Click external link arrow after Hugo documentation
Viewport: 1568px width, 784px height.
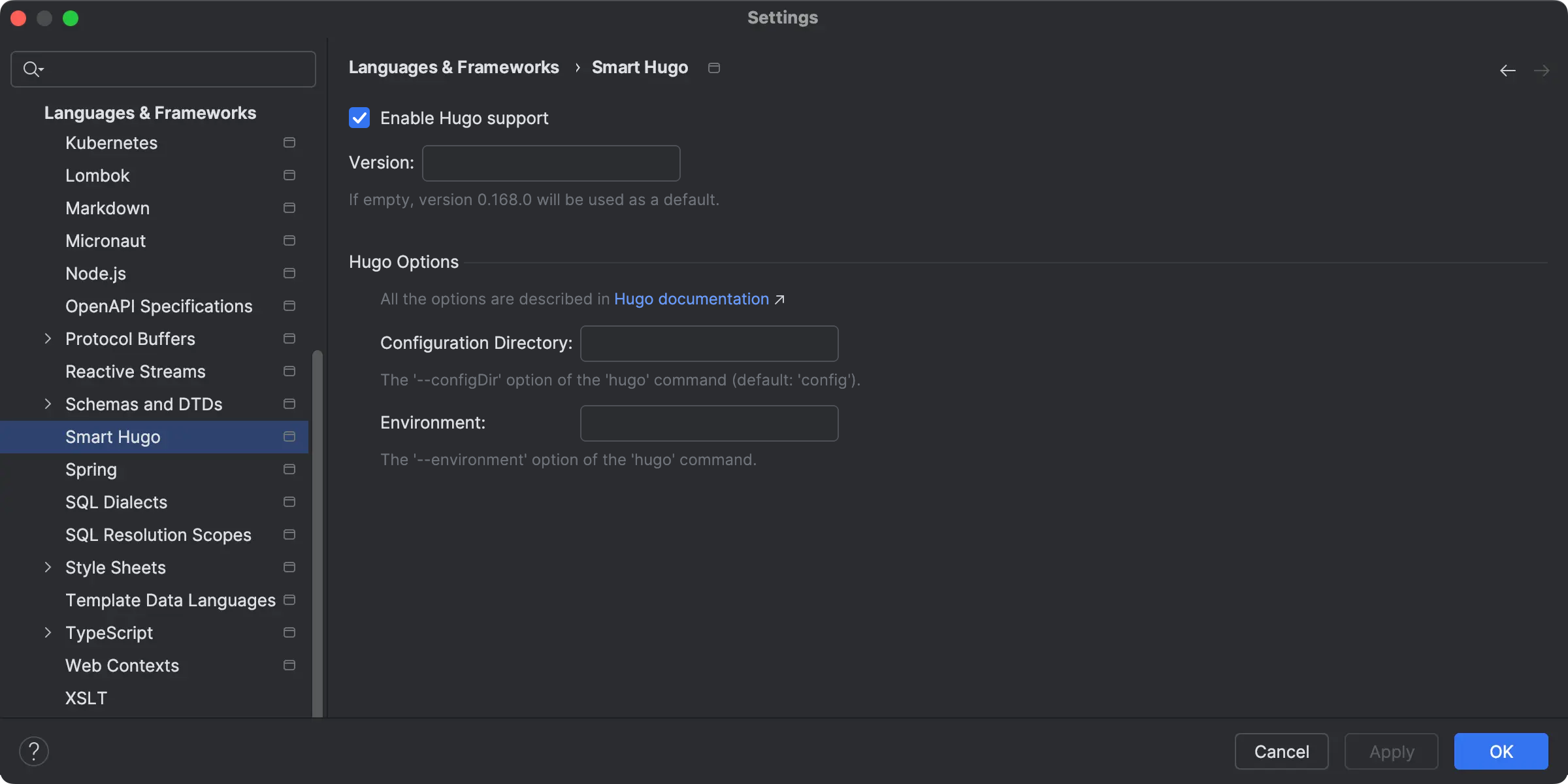779,300
